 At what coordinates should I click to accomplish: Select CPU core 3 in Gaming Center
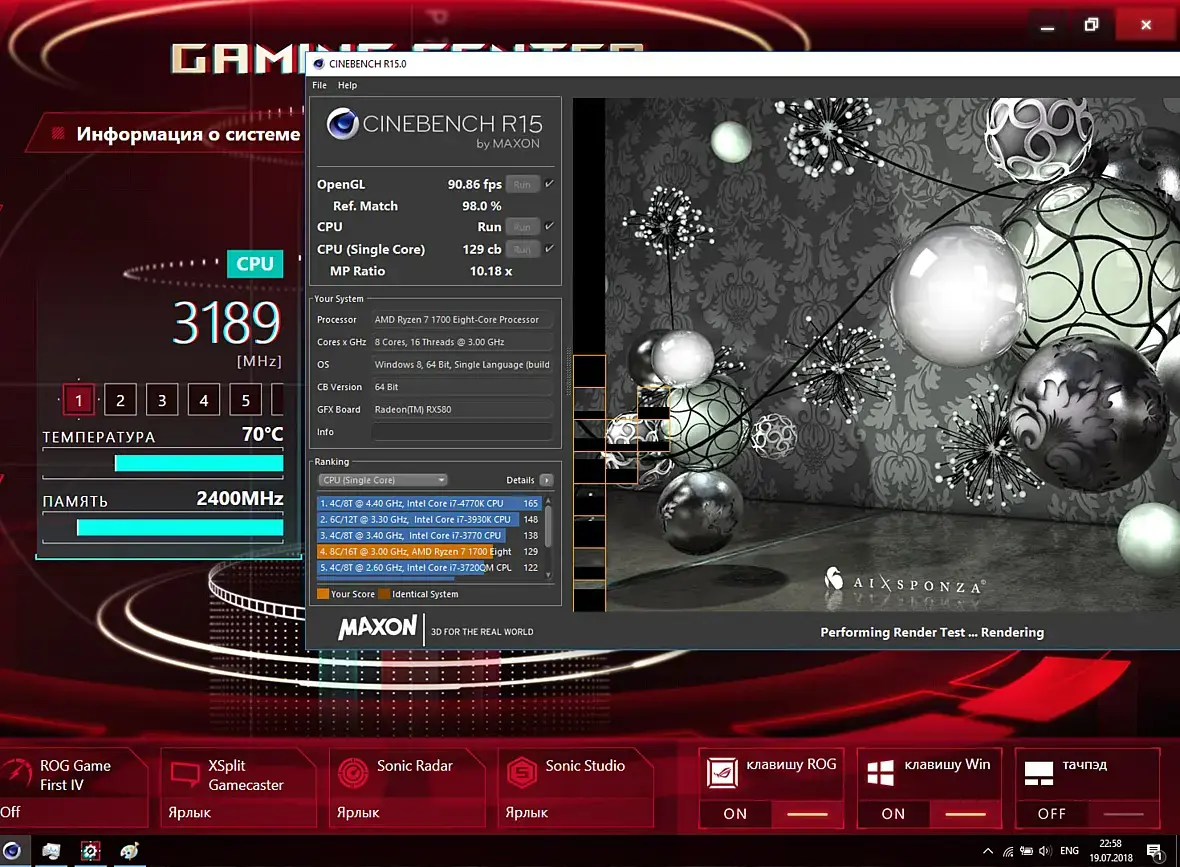(162, 400)
